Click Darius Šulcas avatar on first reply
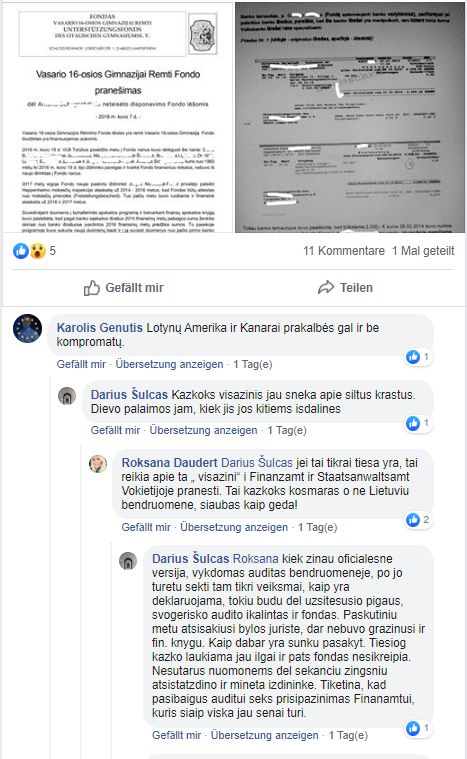This screenshot has width=467, height=759. point(67,396)
